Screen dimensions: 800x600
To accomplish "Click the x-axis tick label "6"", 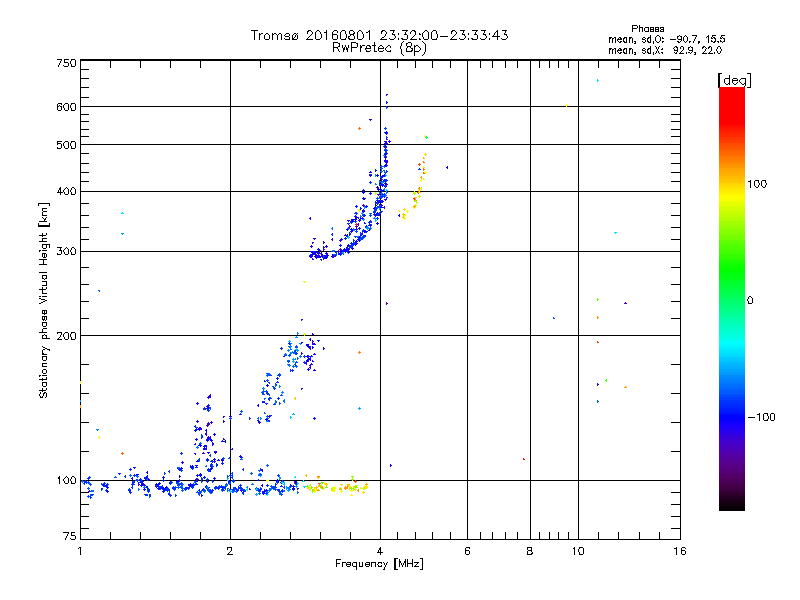I will pos(467,551).
